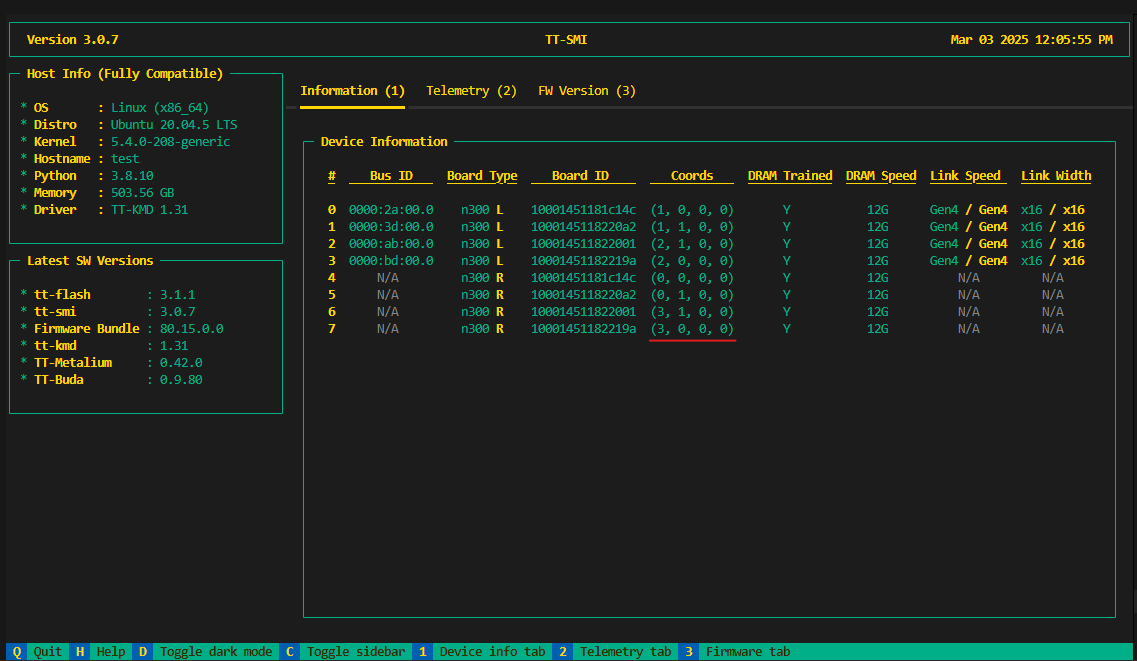This screenshot has width=1137, height=661.
Task: Click underlined coords (3, 0, 0, 0)
Action: (x=692, y=329)
